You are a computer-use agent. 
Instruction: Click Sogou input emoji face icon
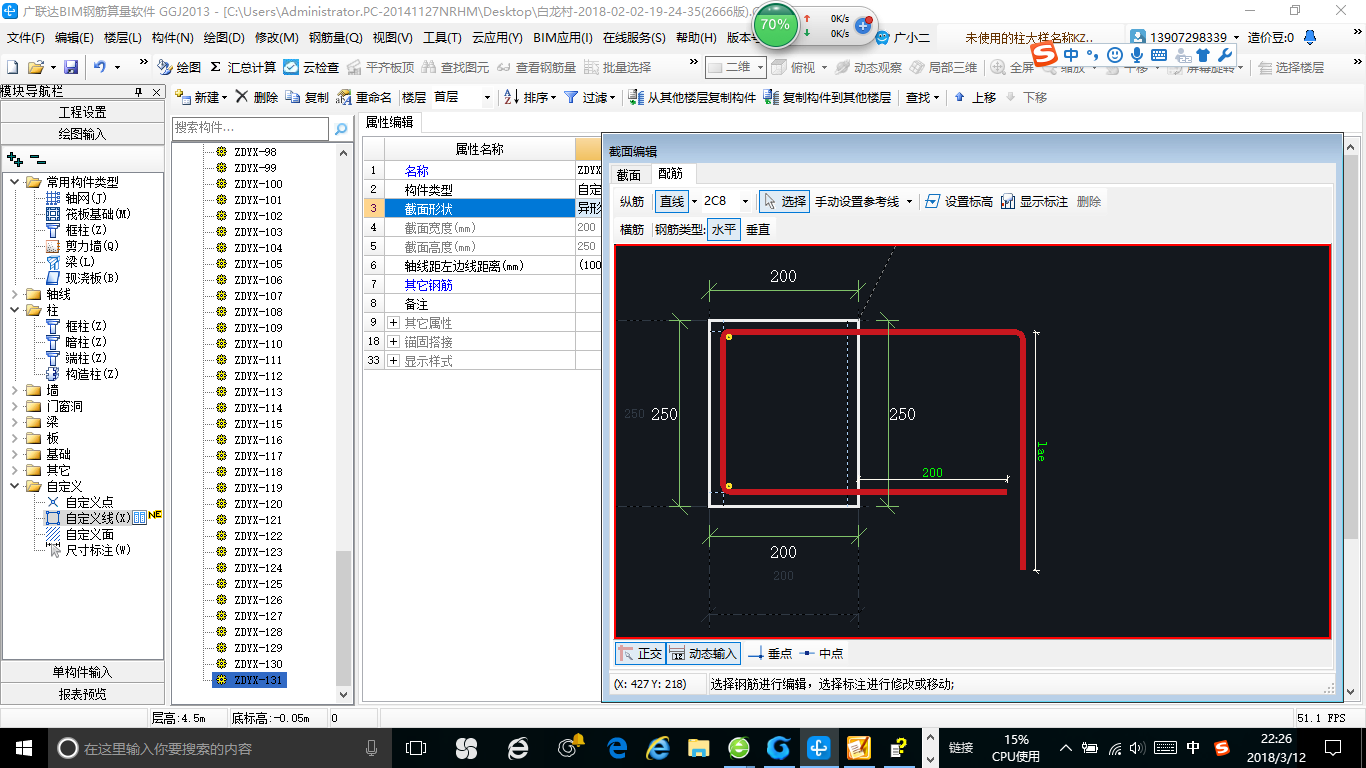(1115, 55)
